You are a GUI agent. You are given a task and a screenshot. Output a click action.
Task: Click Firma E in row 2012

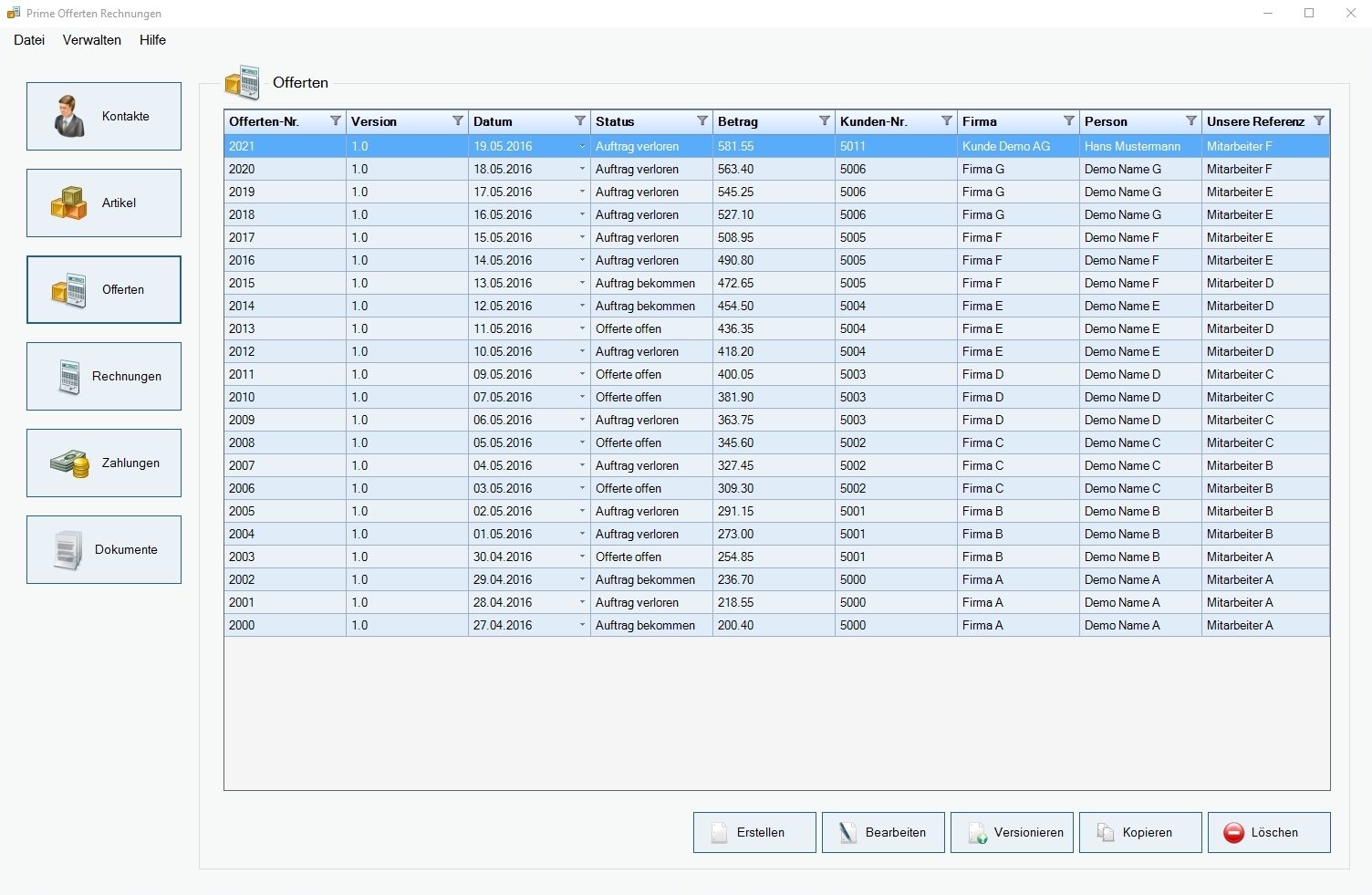(1019, 351)
